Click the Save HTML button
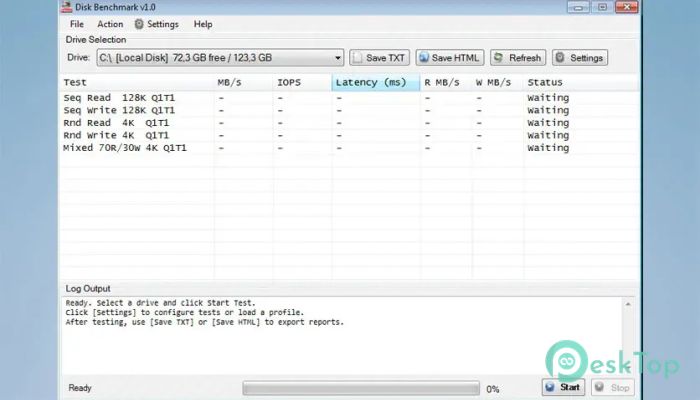 (450, 58)
